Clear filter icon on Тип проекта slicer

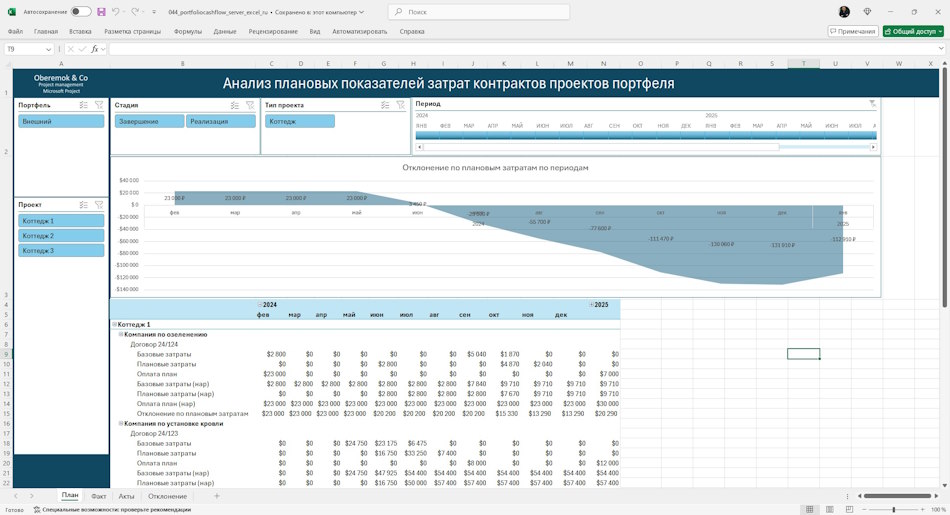click(400, 105)
